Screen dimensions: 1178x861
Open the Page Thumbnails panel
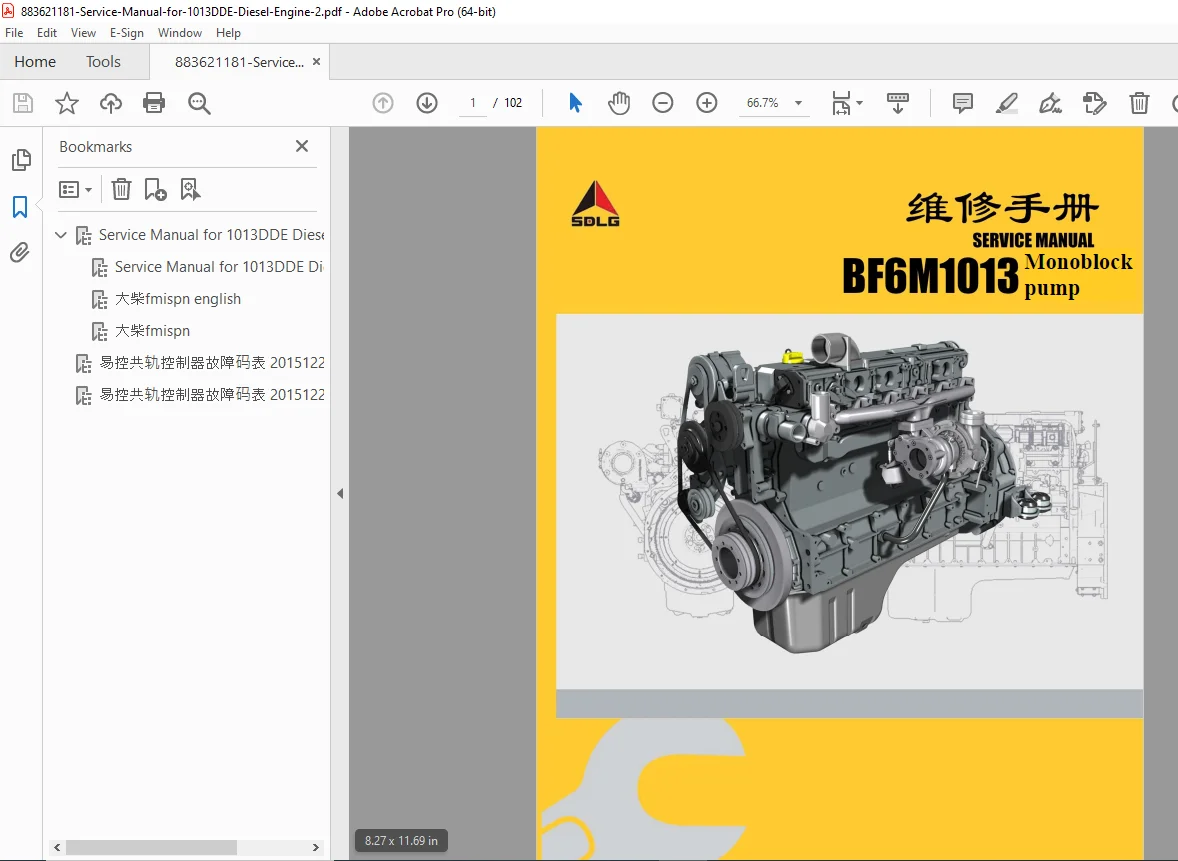pos(21,160)
